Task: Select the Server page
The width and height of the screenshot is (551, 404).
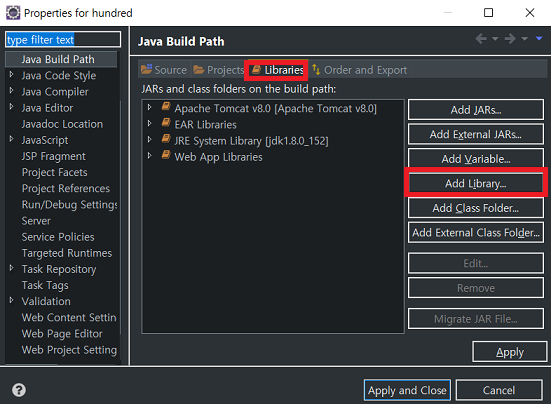Action: click(x=36, y=221)
